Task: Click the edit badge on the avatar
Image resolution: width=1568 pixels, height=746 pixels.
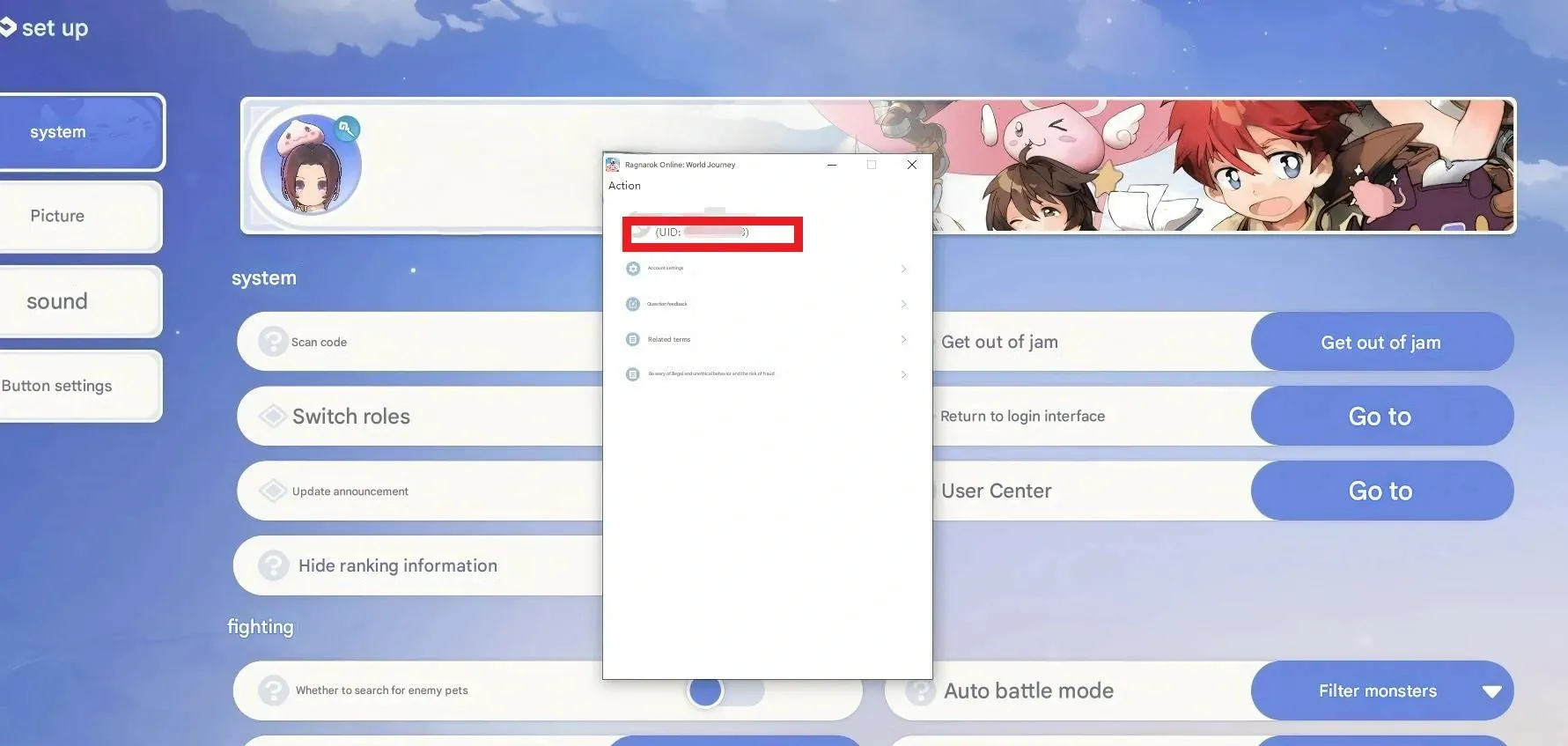Action: point(347,129)
